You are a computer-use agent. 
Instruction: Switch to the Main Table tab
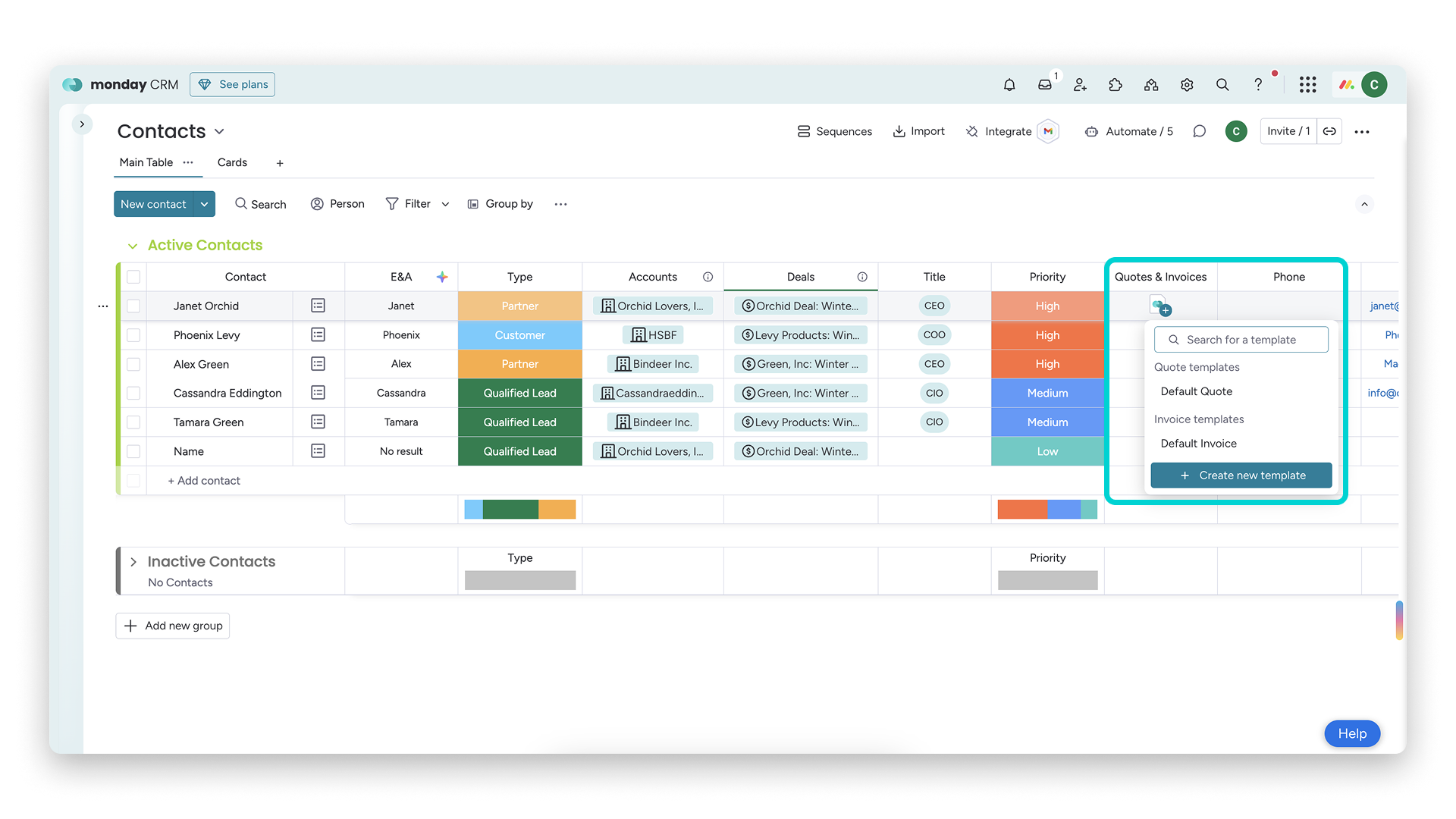click(x=146, y=162)
